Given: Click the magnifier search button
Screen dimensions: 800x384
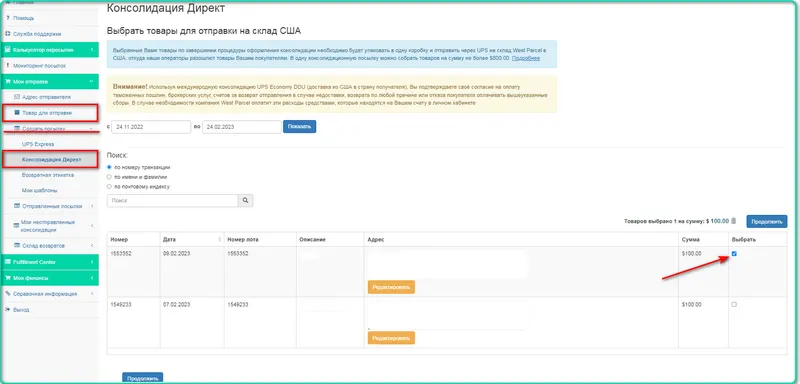Looking at the screenshot, I should 245,201.
